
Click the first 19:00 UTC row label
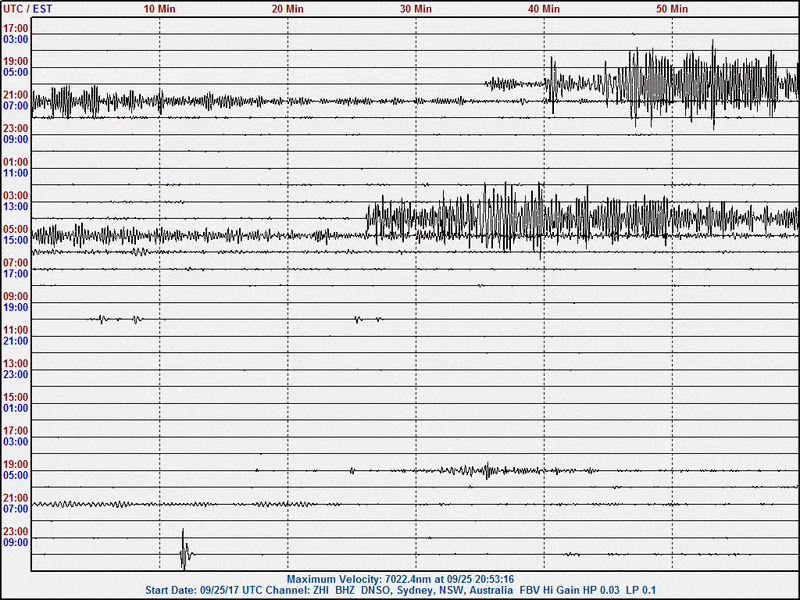pyautogui.click(x=16, y=62)
